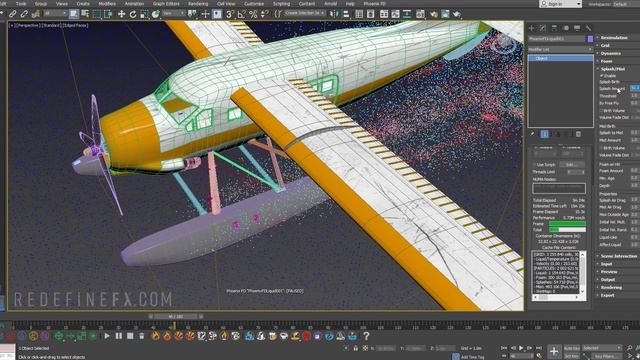The height and width of the screenshot is (360, 640).
Task: Open Select by Name list icon
Action: pos(85,14)
